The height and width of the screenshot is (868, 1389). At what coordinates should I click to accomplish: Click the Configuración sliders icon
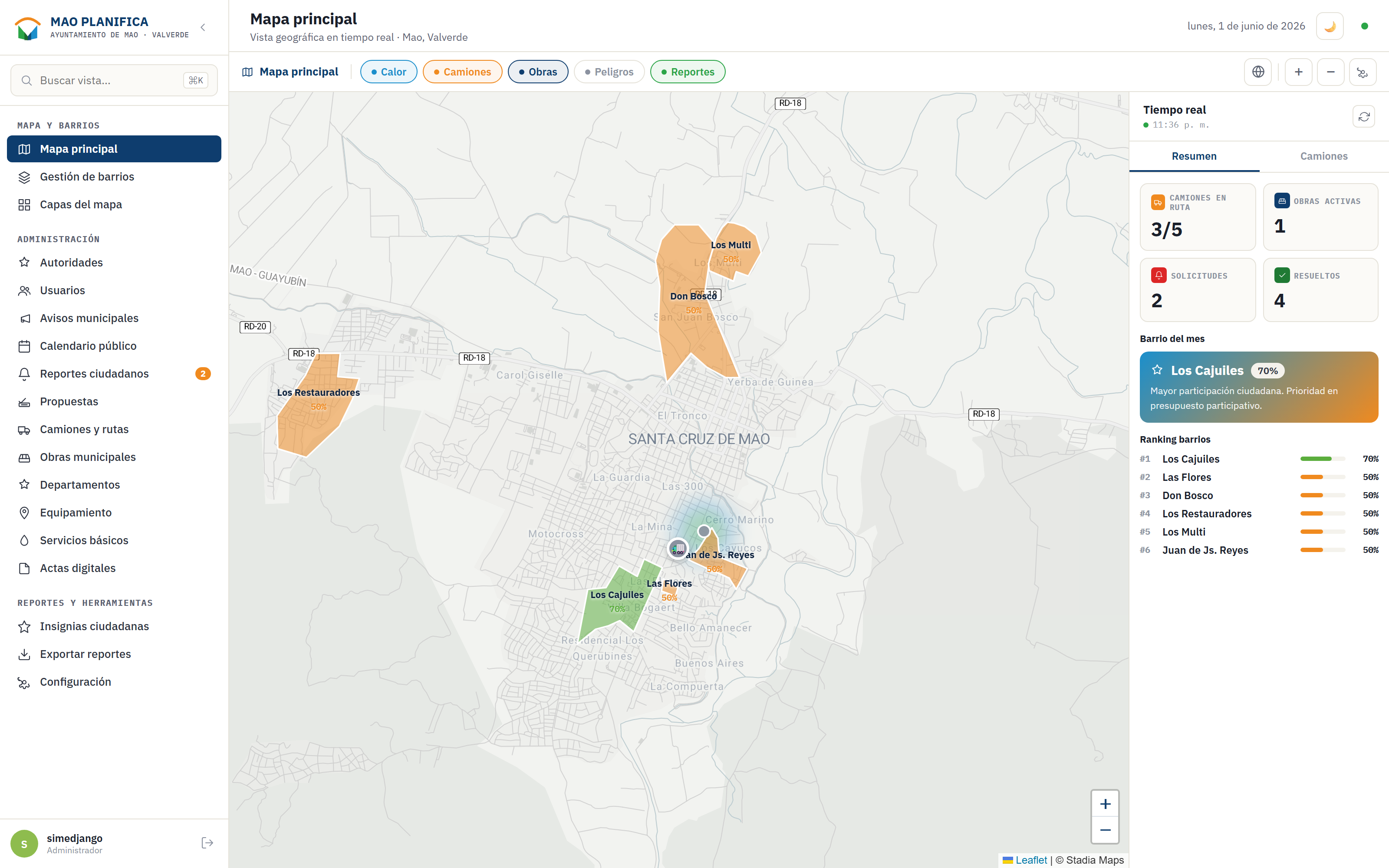24,682
